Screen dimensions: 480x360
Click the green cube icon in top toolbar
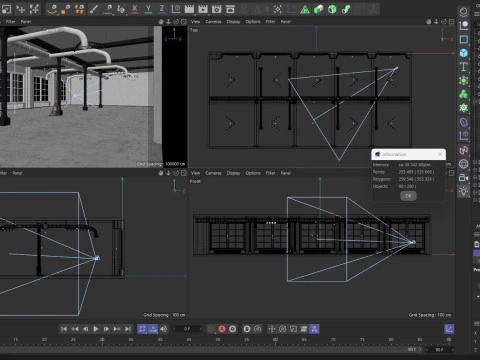[332, 9]
